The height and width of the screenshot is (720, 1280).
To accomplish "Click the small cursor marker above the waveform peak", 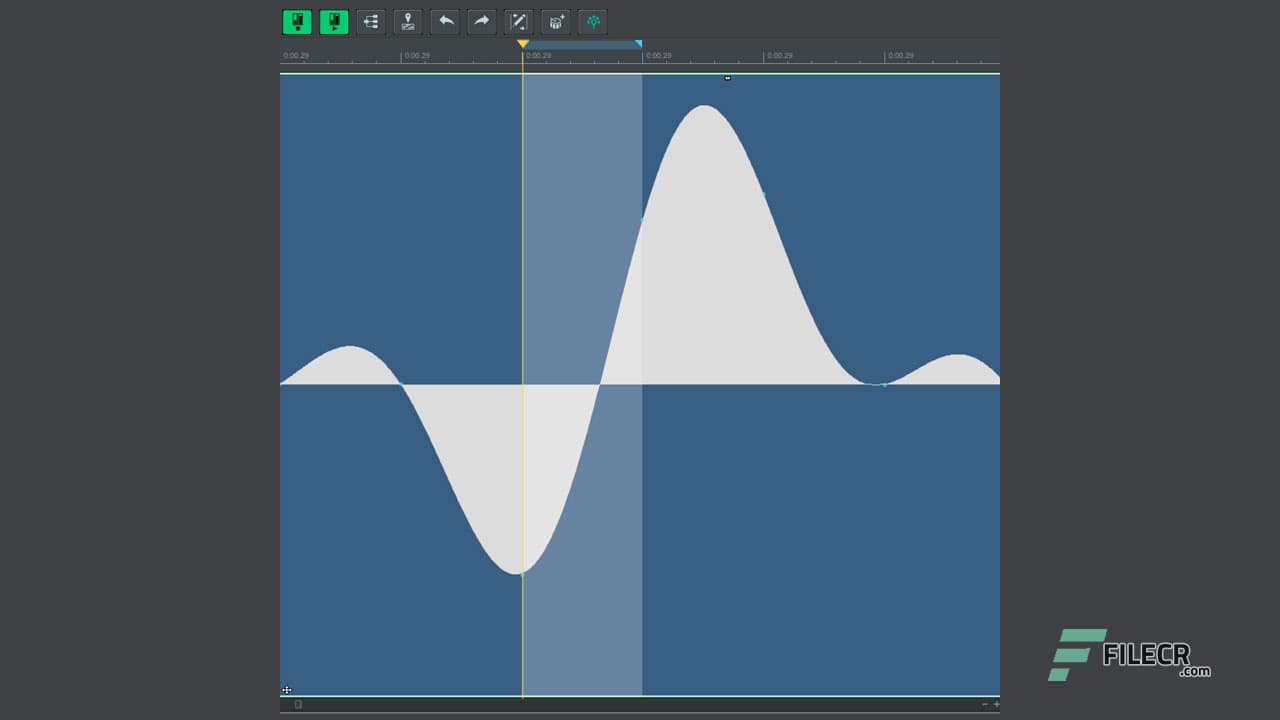I will pos(727,78).
